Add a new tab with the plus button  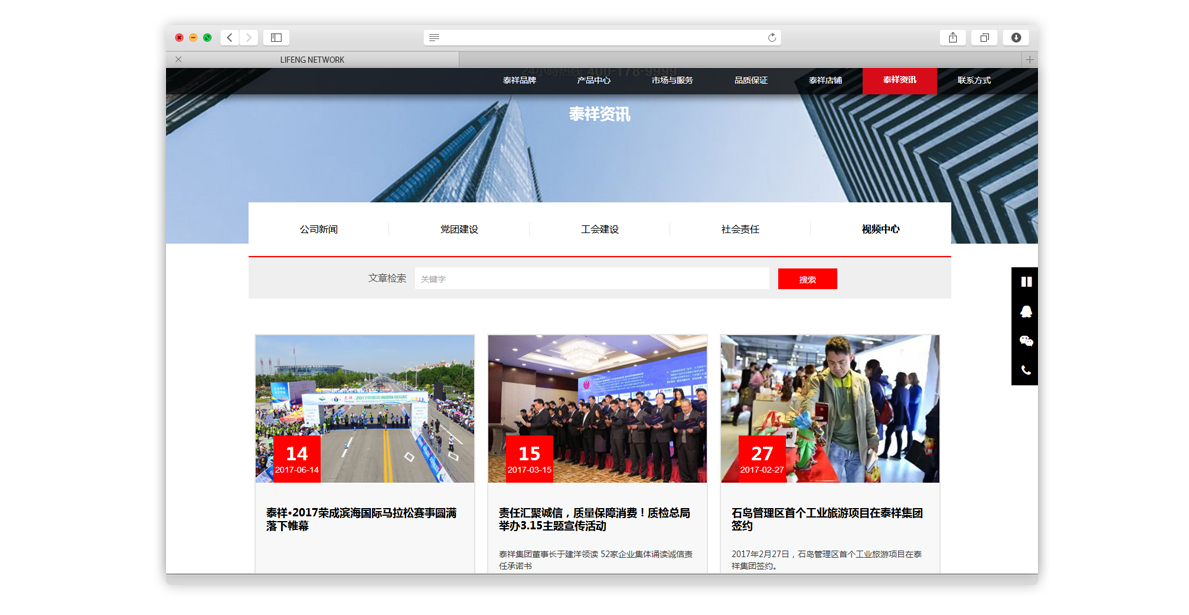1029,59
